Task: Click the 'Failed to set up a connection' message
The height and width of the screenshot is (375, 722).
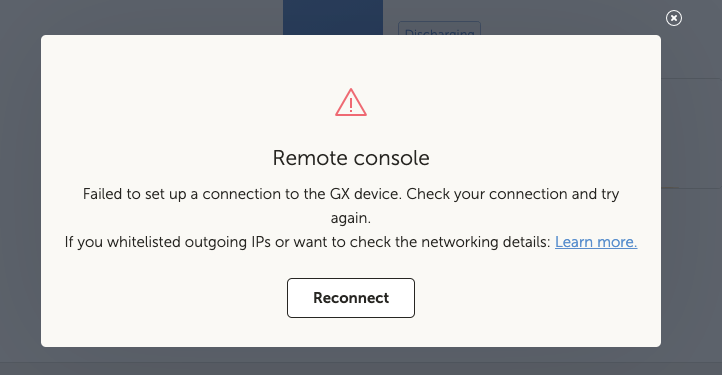Action: pos(243,194)
